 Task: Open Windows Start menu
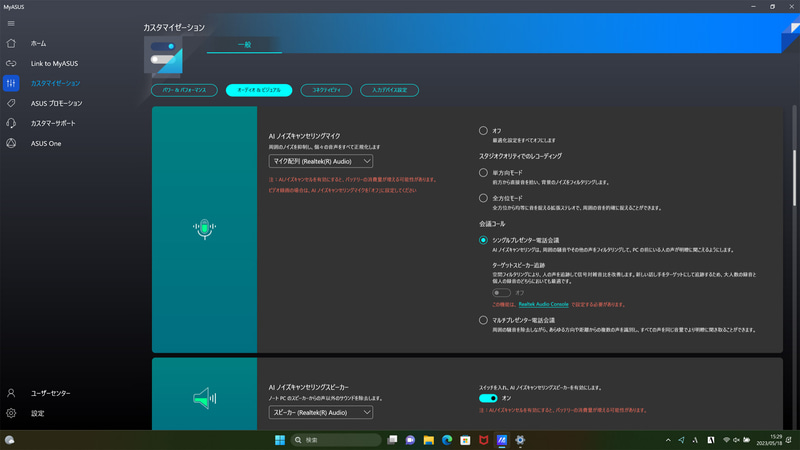280,440
